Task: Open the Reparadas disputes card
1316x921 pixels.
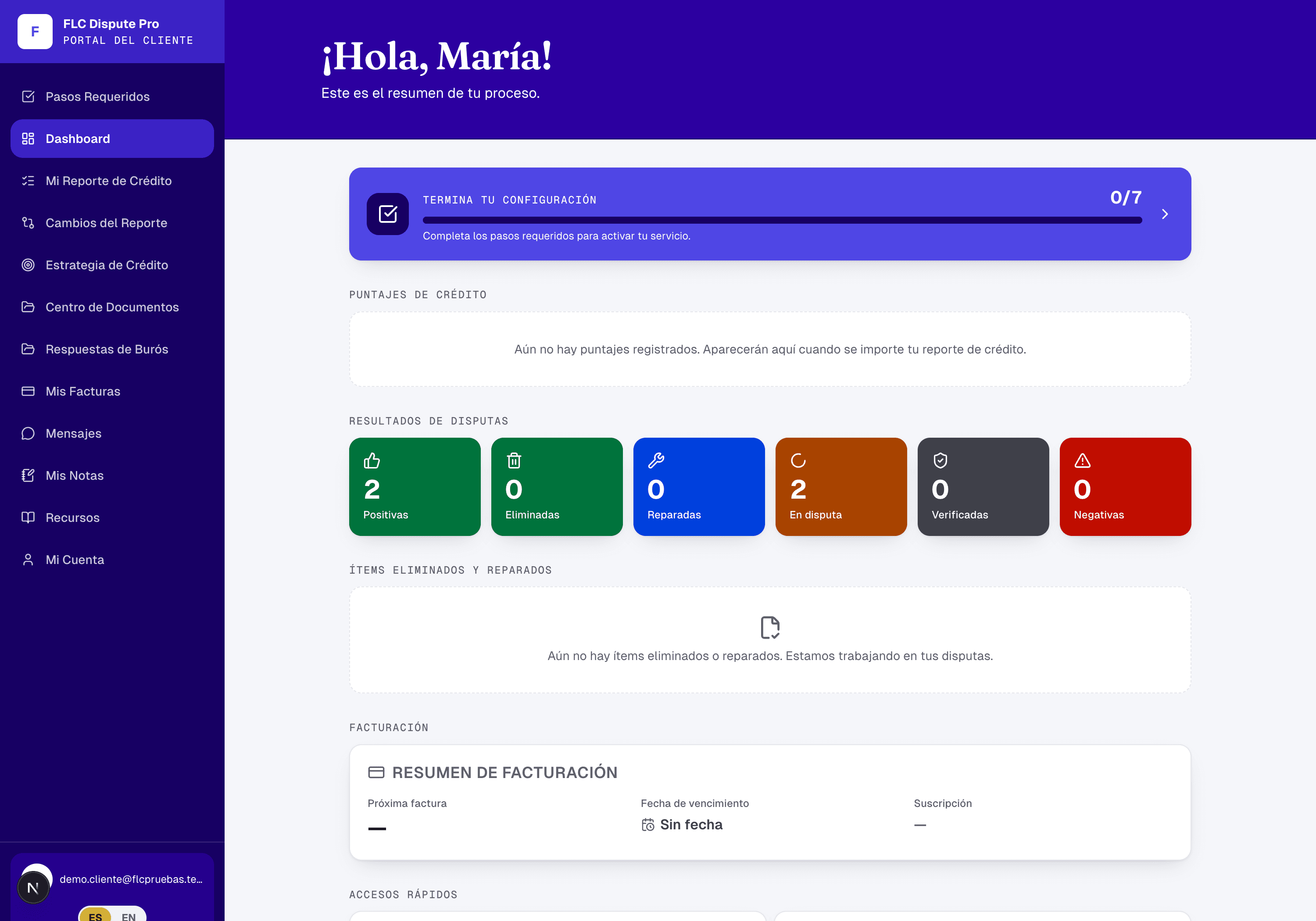Action: pyautogui.click(x=699, y=486)
